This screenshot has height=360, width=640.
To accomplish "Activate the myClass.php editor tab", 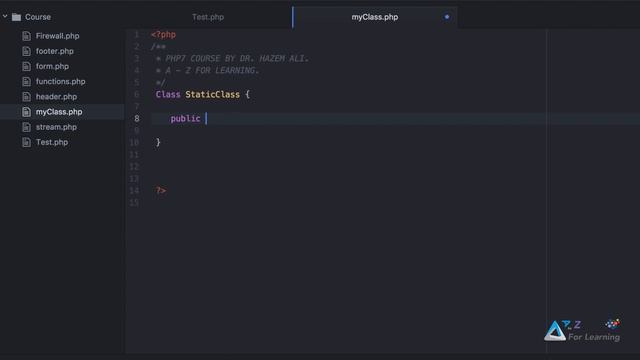I will point(375,17).
